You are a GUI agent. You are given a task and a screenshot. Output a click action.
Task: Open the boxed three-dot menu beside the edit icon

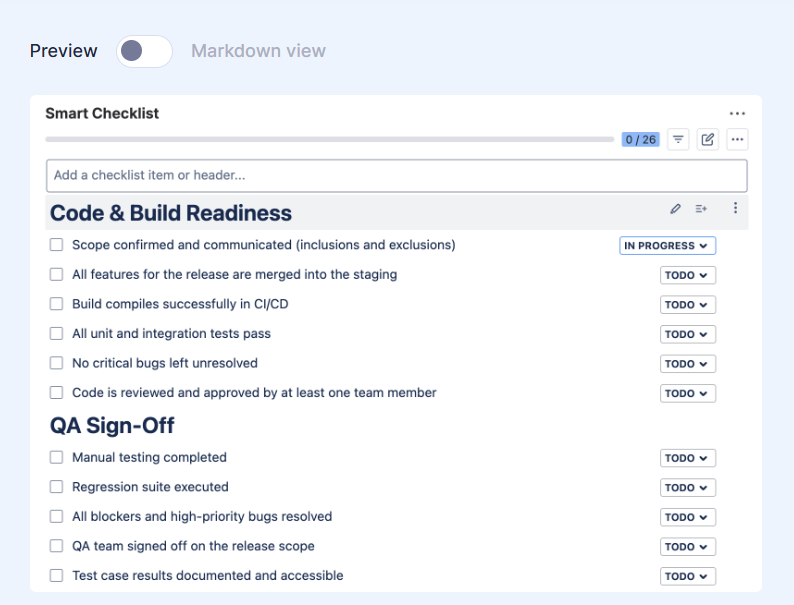737,140
